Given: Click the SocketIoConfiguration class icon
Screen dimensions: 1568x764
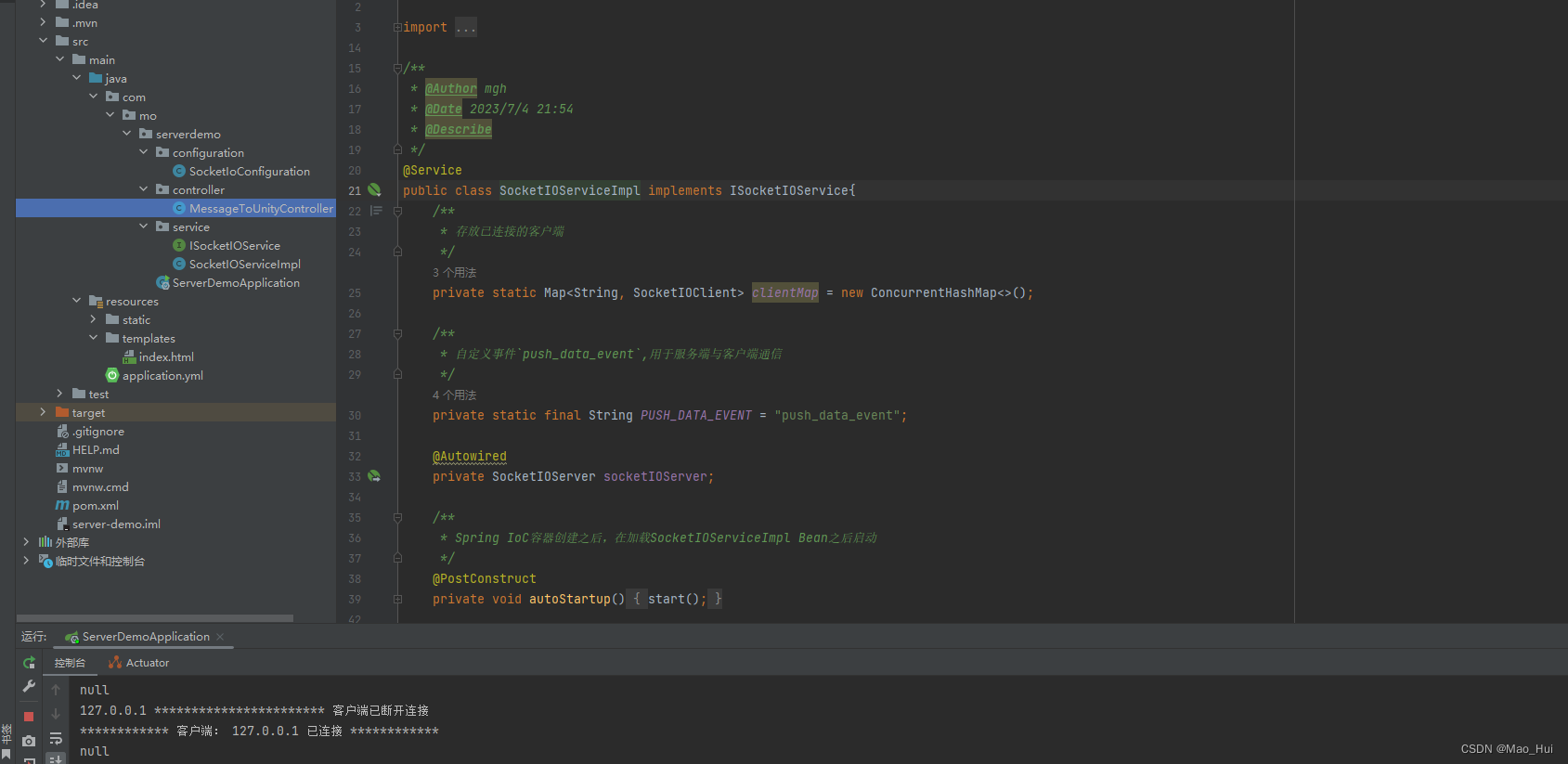Looking at the screenshot, I should [x=179, y=171].
